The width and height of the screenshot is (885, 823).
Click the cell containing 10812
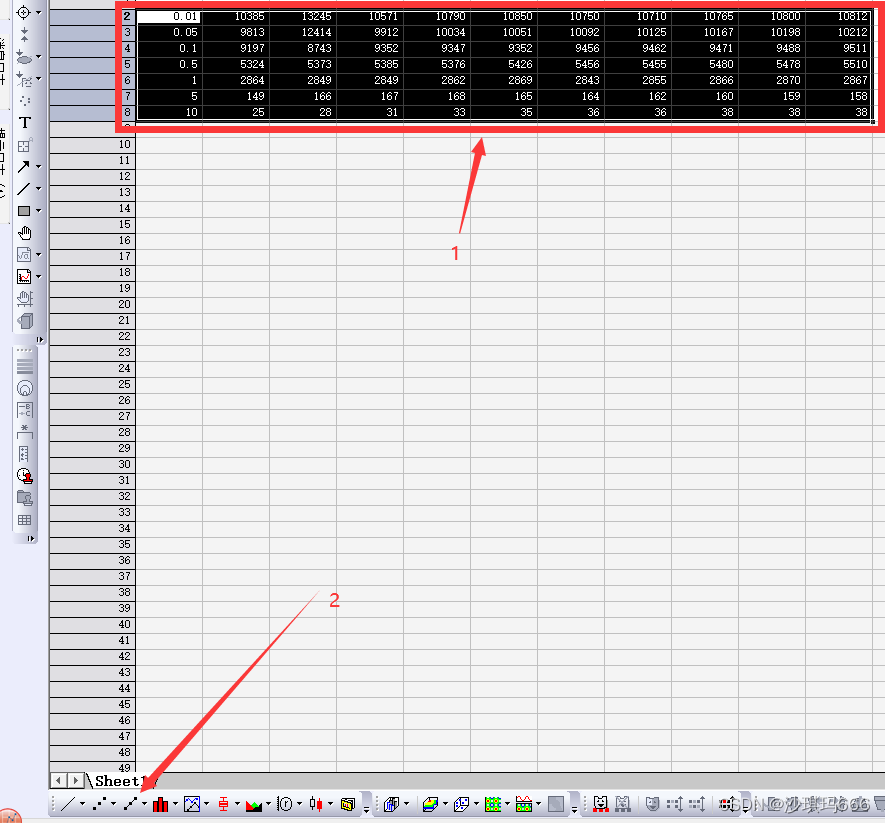(x=839, y=16)
